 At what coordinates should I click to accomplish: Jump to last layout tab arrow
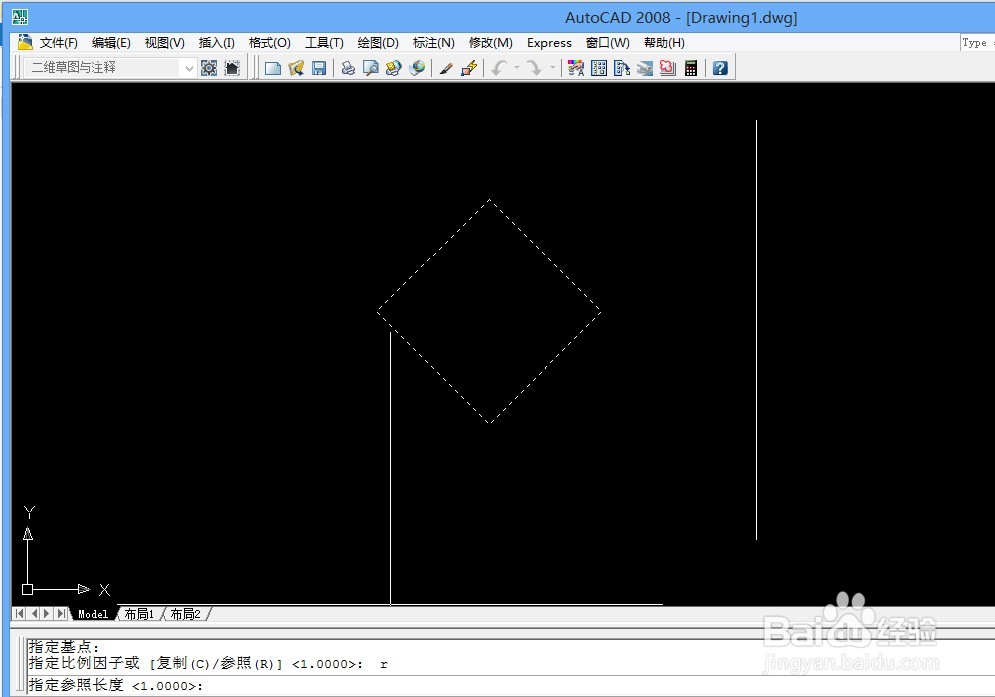point(60,613)
